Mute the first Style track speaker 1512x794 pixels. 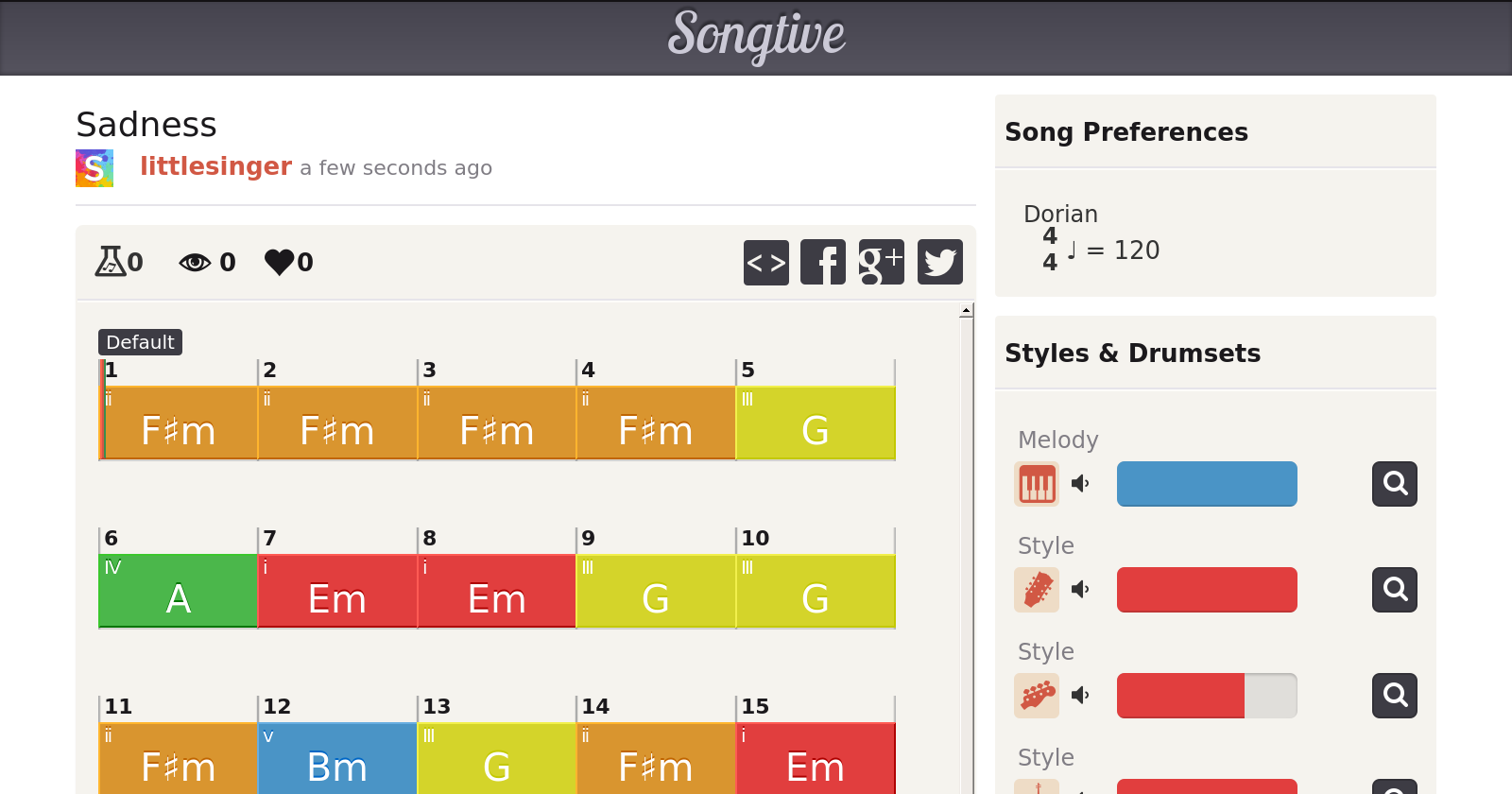click(1080, 590)
